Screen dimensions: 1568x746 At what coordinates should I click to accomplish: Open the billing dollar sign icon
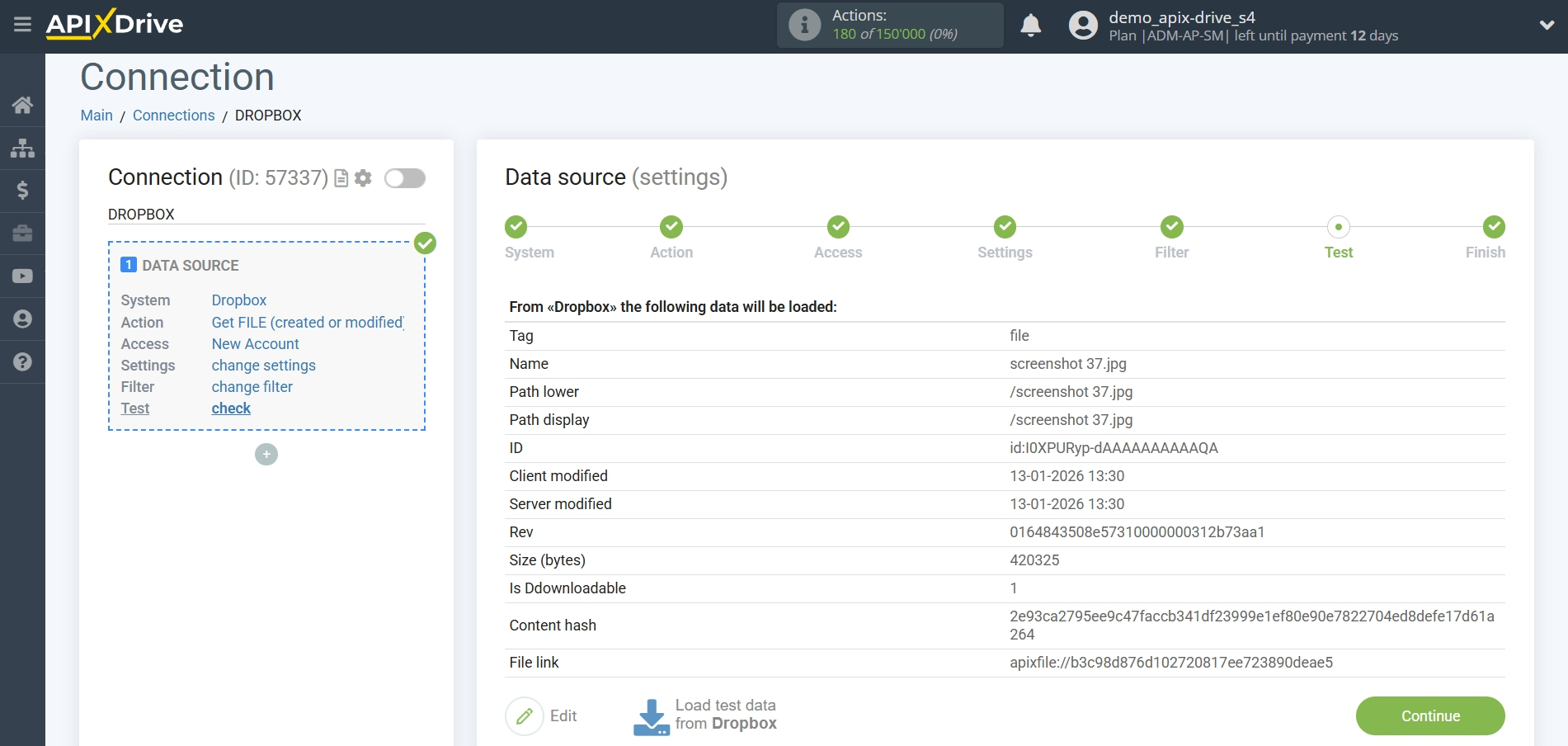coord(22,191)
